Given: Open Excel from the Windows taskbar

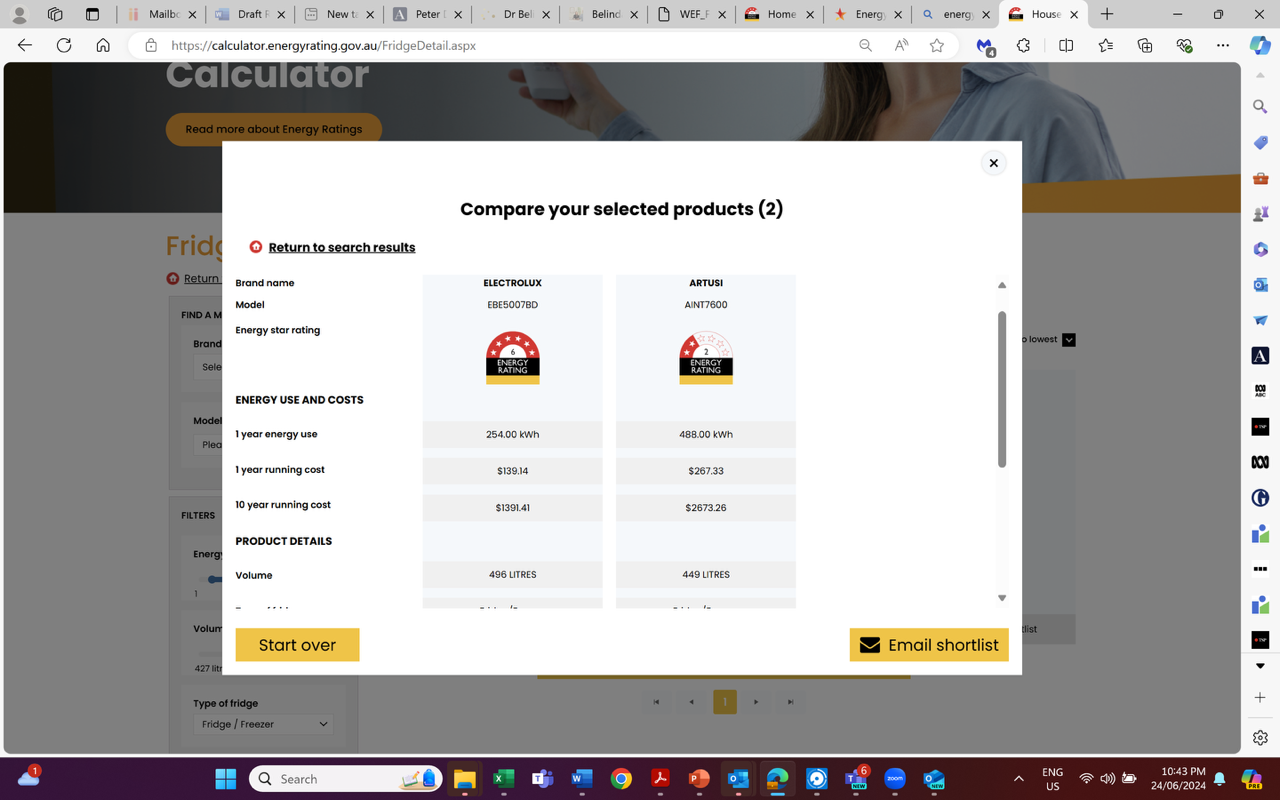Looking at the screenshot, I should point(504,779).
